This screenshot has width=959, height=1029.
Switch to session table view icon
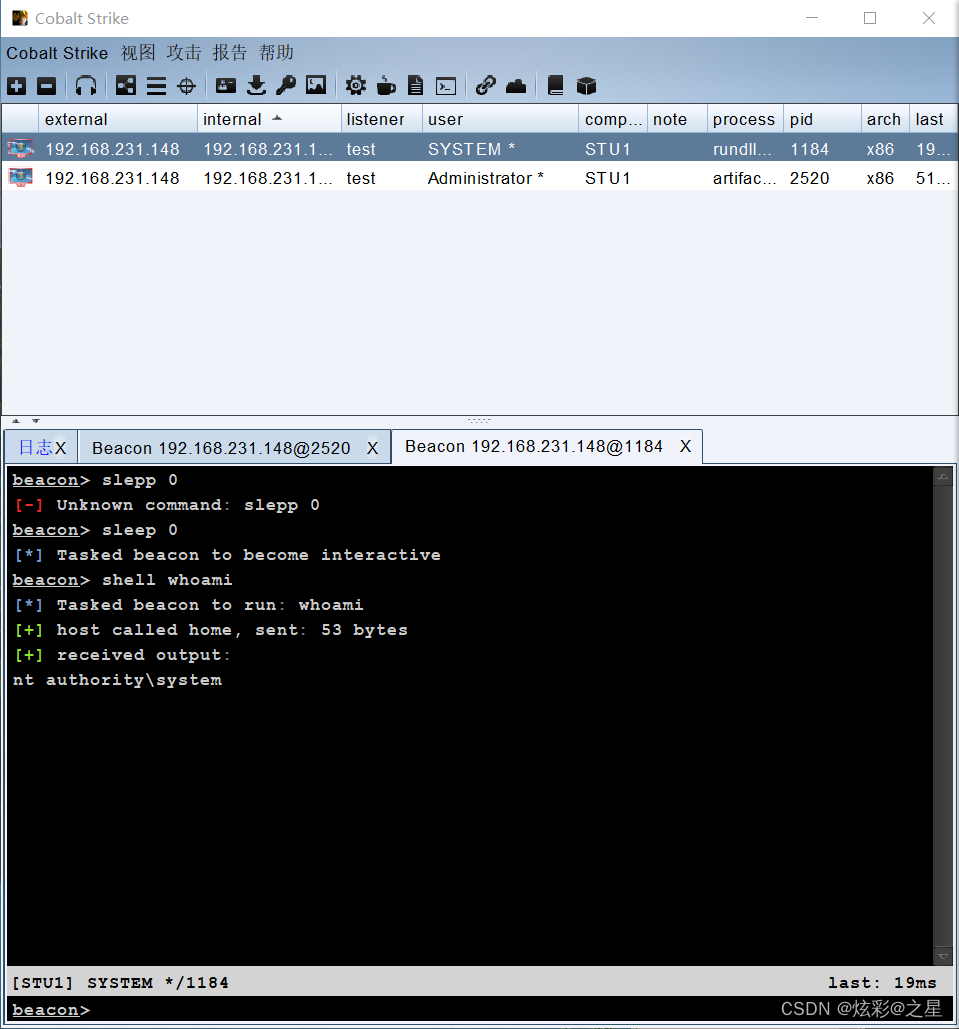pos(156,86)
